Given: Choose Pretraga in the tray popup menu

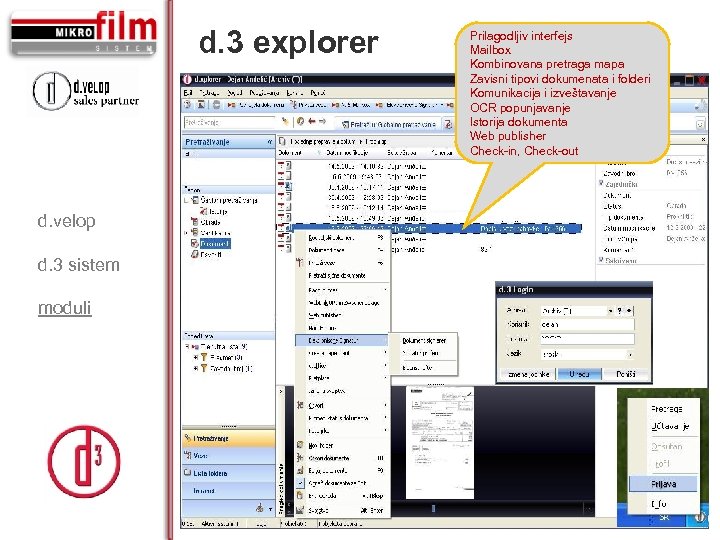Looking at the screenshot, I should click(666, 409).
